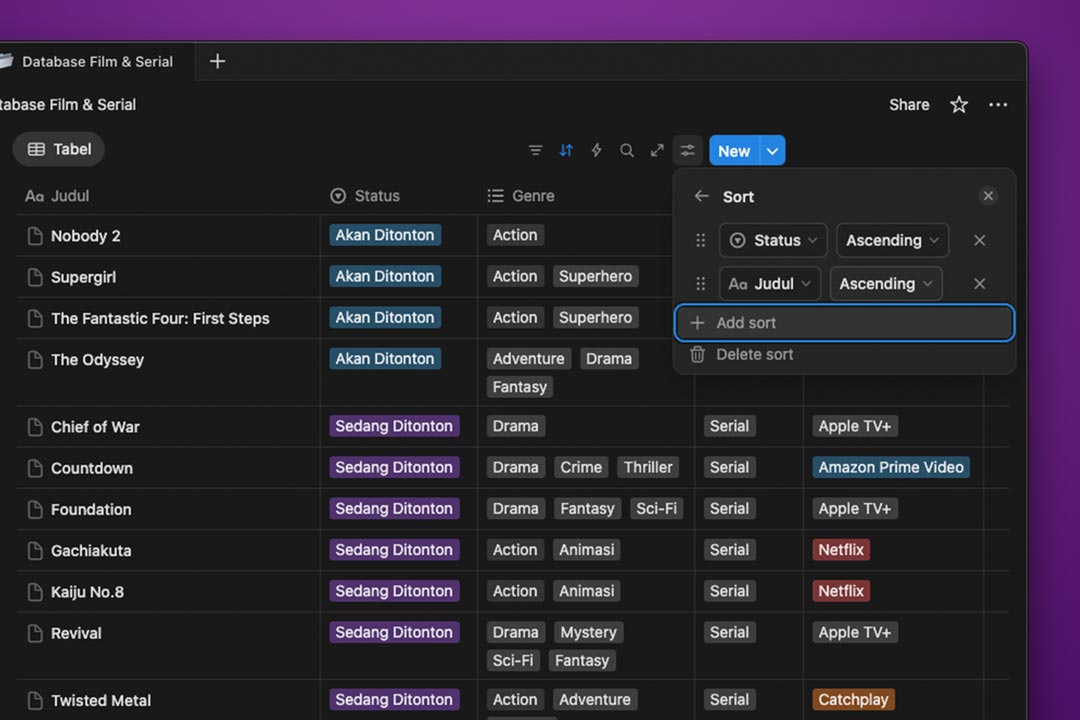Click the page title breadcrumb below the tab

pyautogui.click(x=68, y=105)
